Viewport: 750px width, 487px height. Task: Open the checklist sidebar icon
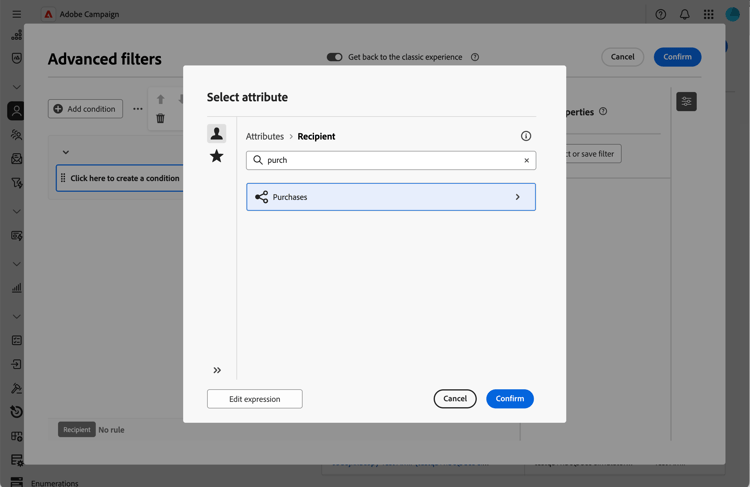pyautogui.click(x=17, y=341)
